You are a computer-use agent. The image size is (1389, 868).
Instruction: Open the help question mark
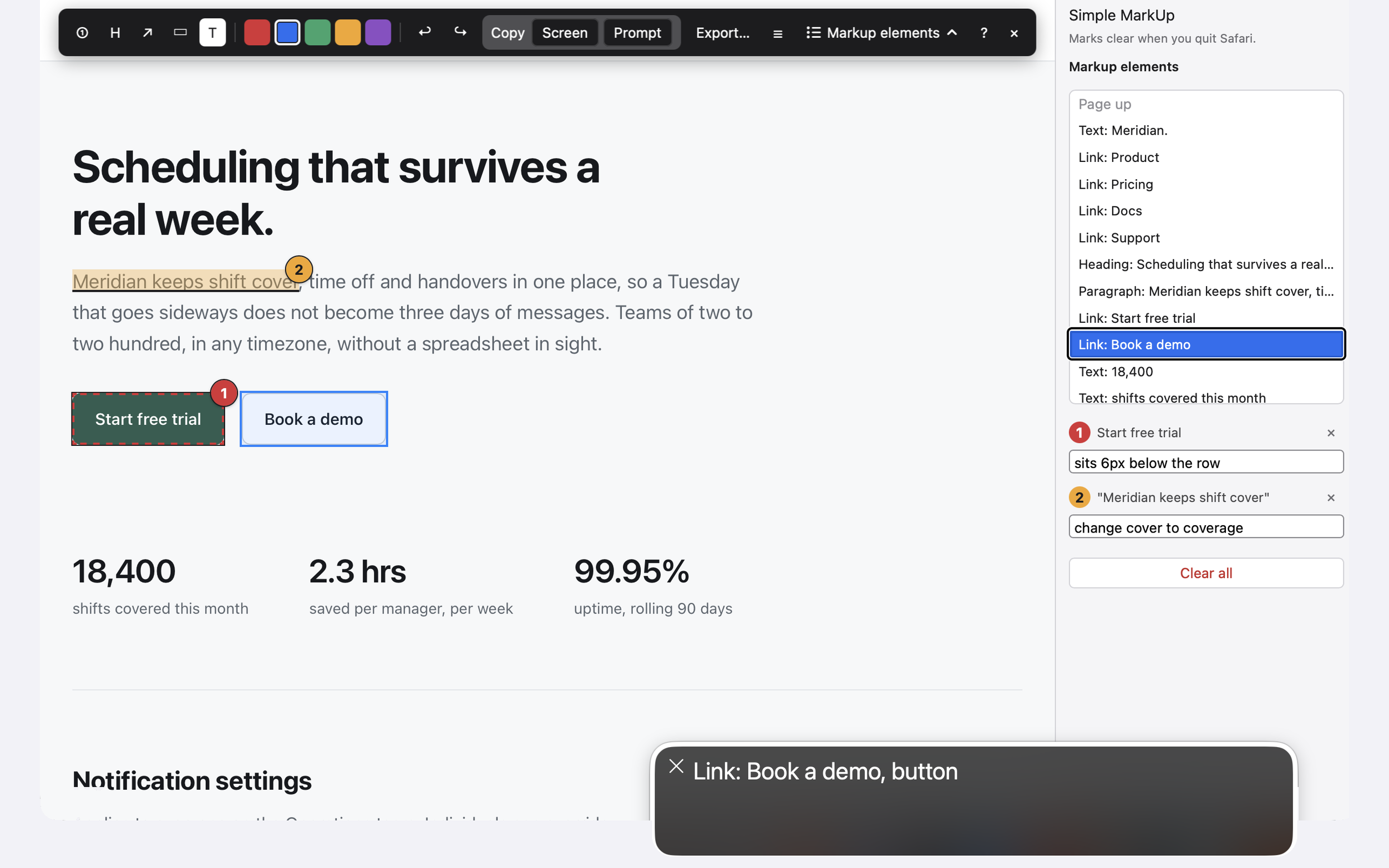click(x=984, y=33)
